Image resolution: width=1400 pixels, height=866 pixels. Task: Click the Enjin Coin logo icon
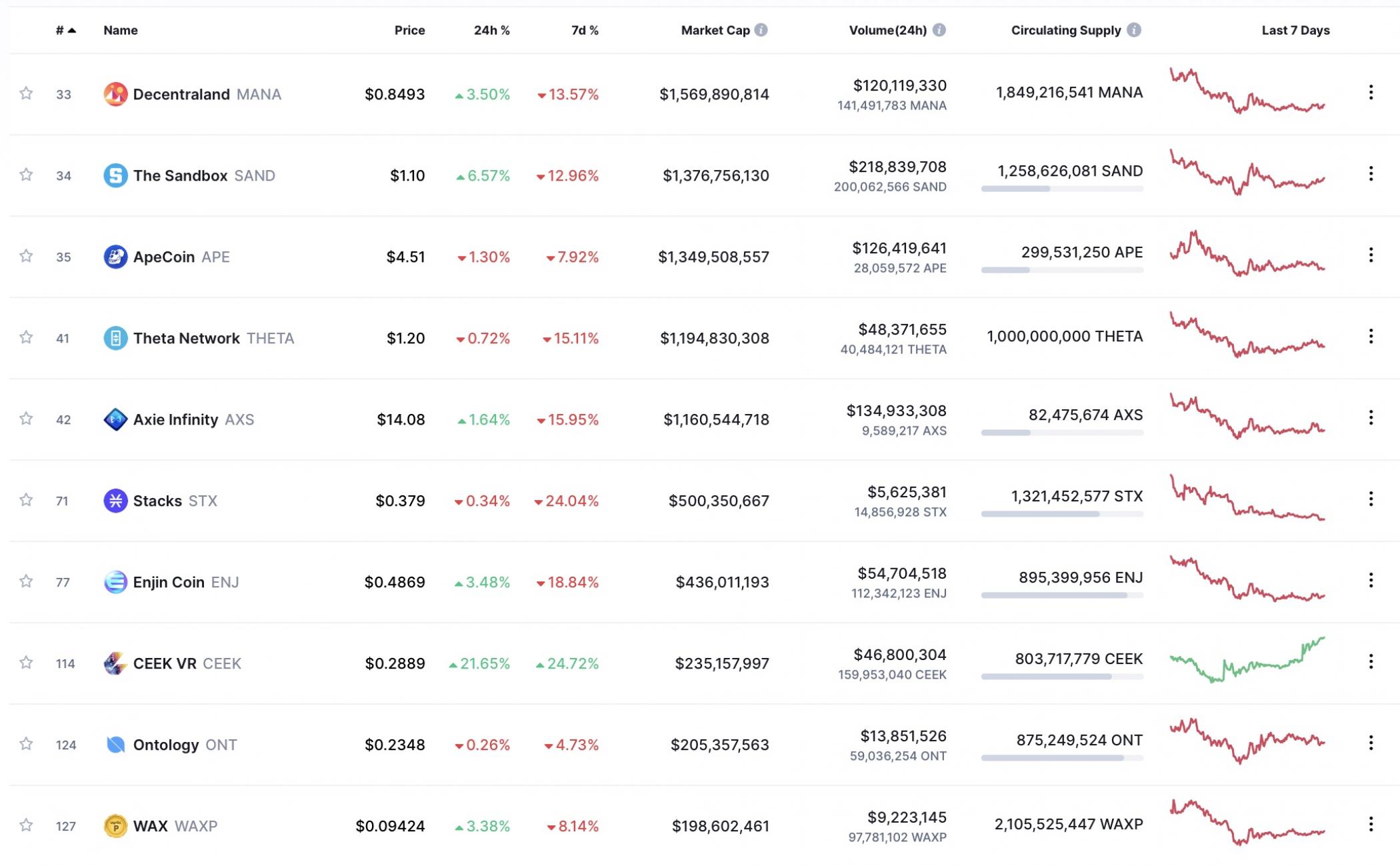point(115,582)
